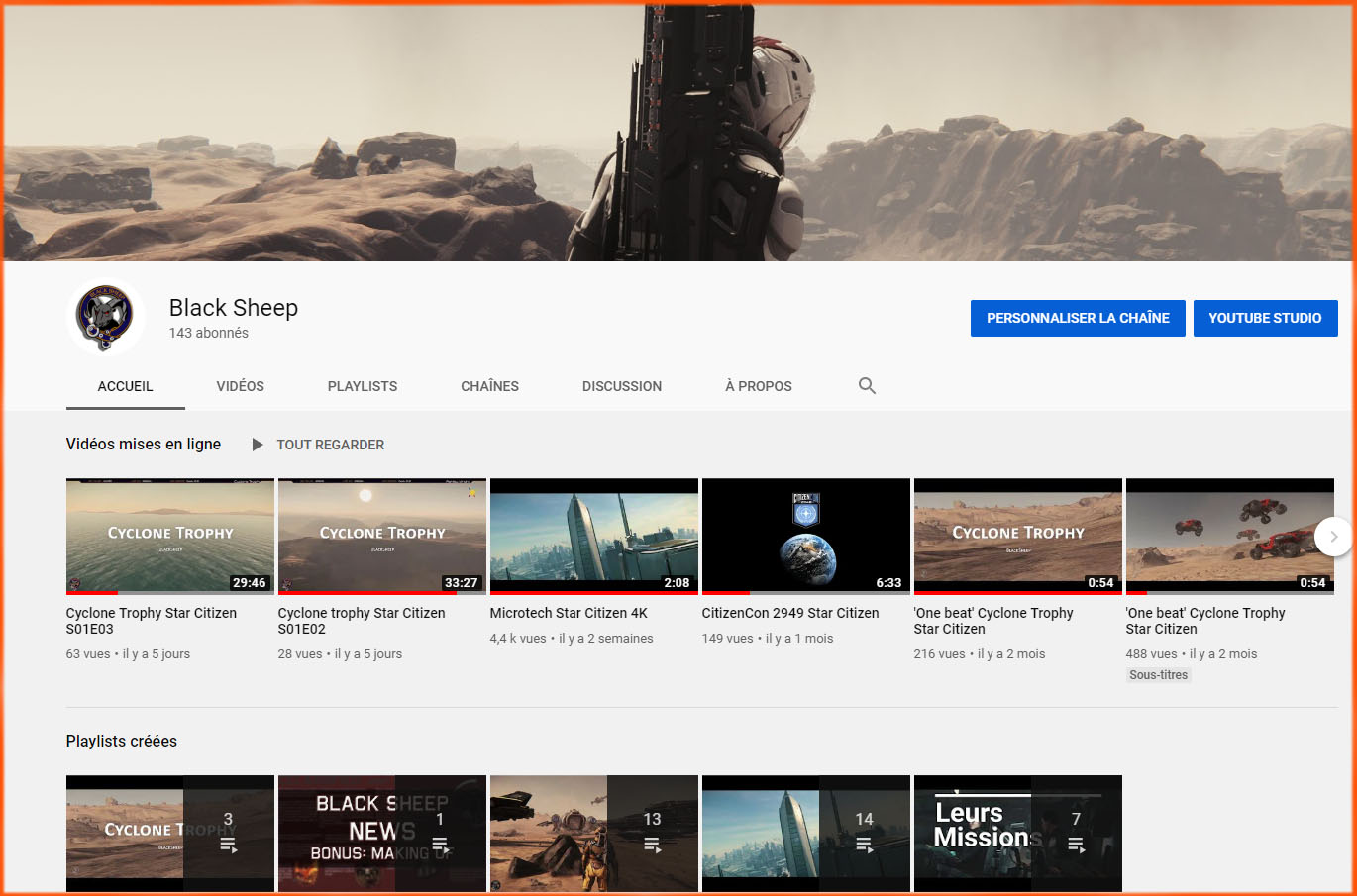Click the play triangle beside TOUT REGARDER
The image size is (1357, 896).
(x=258, y=445)
